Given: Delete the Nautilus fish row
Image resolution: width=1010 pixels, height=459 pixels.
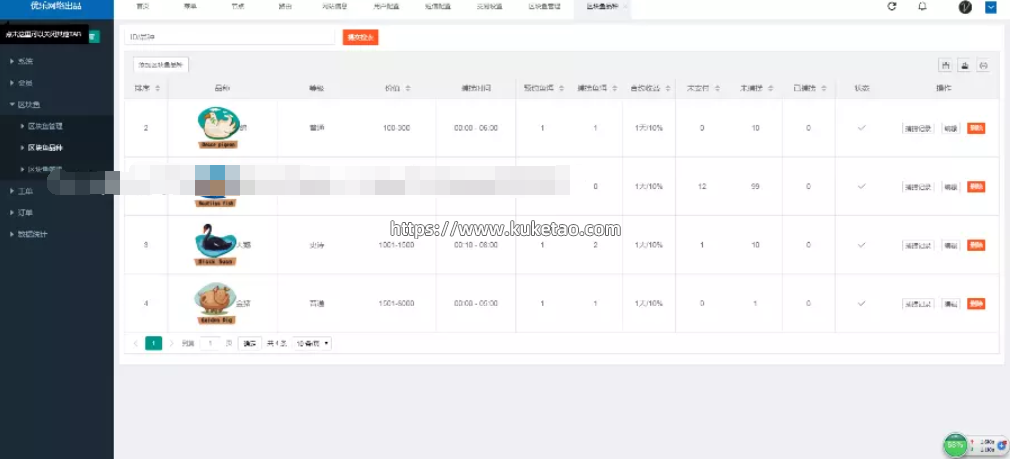Looking at the screenshot, I should click(x=977, y=187).
